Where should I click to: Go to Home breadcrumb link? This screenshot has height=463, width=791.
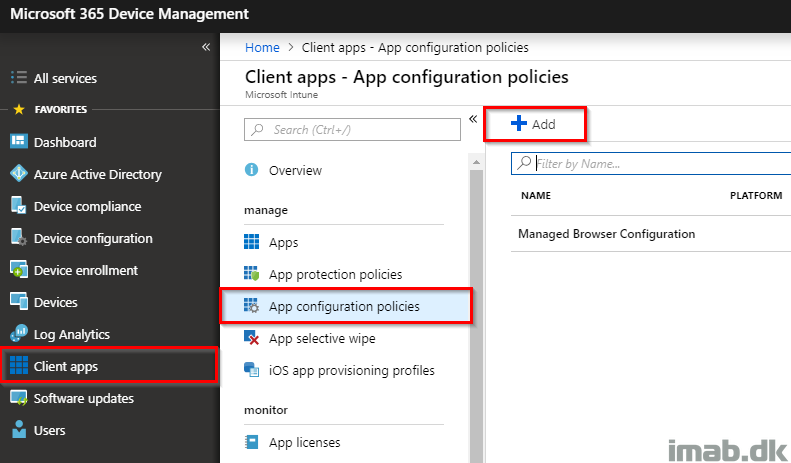pos(262,47)
